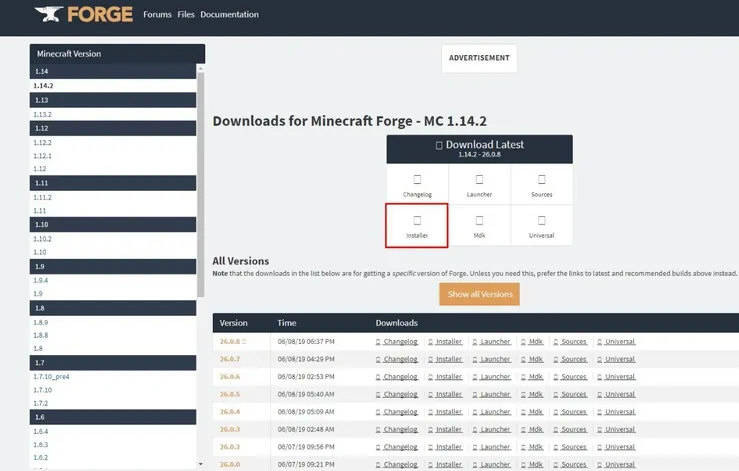
Task: Collapse the 1.14 version group header
Action: point(113,71)
